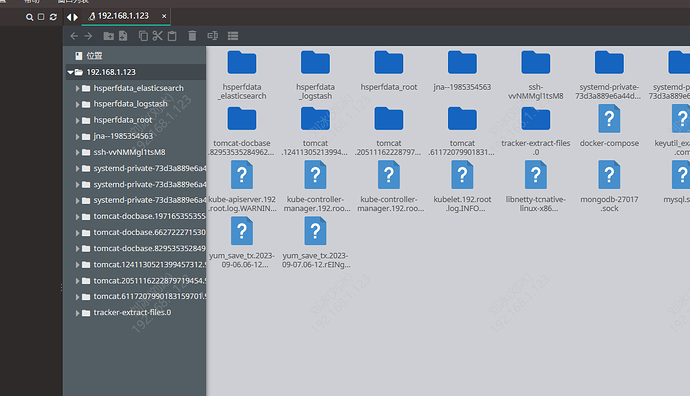Click the trash delete icon

click(192, 36)
